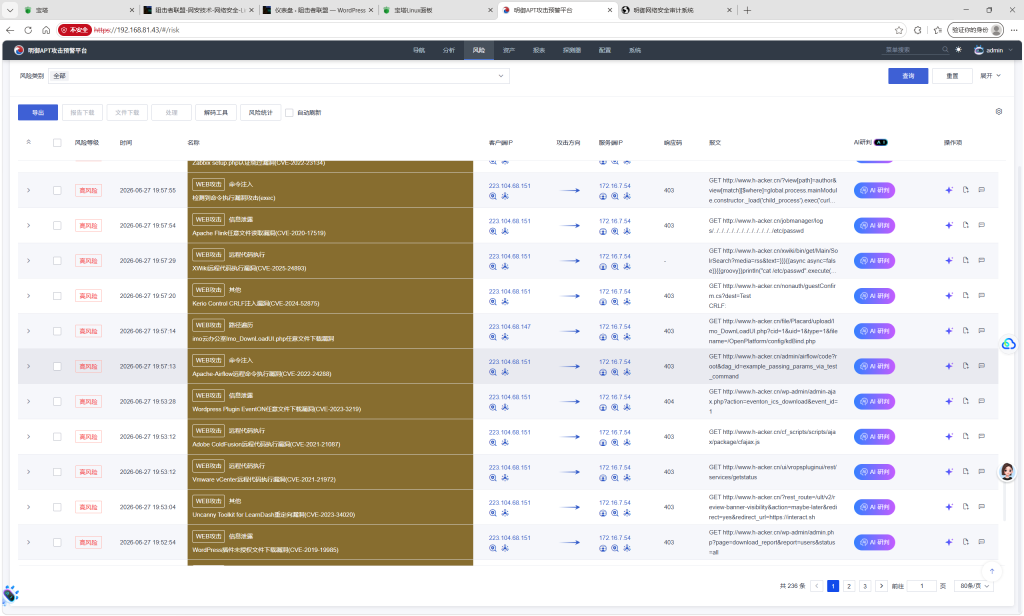Open the 80条/页 page size dropdown
The image size is (1024, 616).
974,586
